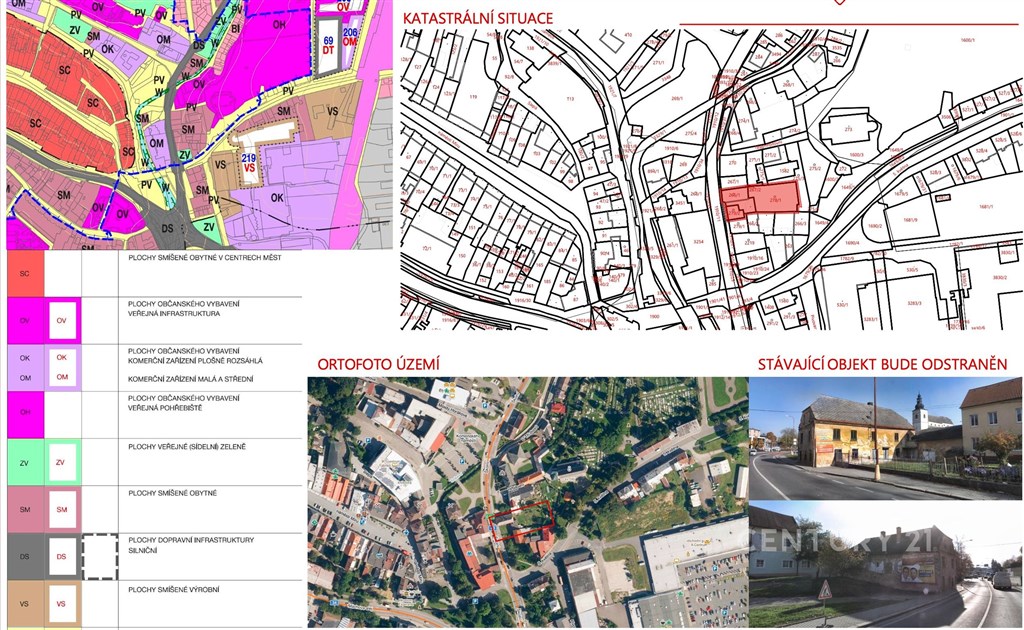Open the lower street view photo
Image resolution: width=1024 pixels, height=630 pixels.
885,565
